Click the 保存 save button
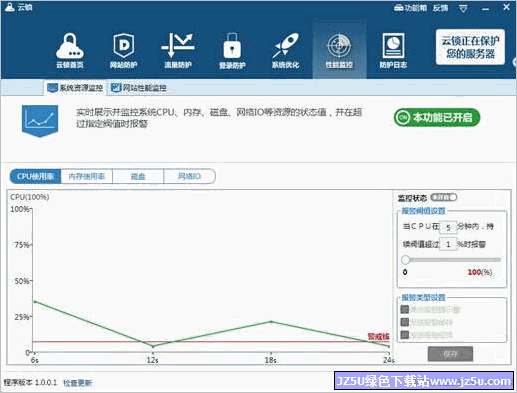Viewport: 517px width, 393px height. click(450, 354)
